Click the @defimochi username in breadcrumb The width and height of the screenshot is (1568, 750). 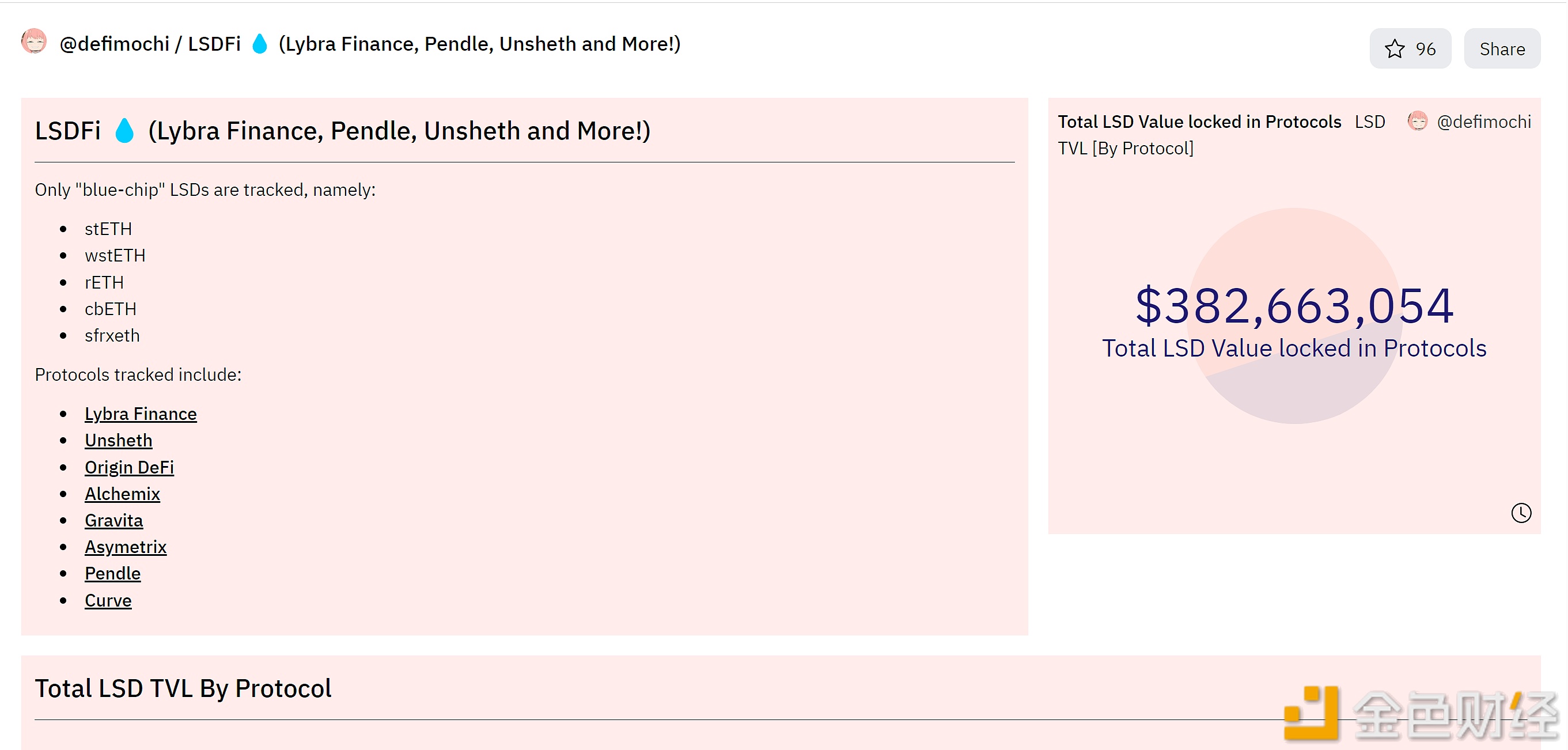coord(115,44)
